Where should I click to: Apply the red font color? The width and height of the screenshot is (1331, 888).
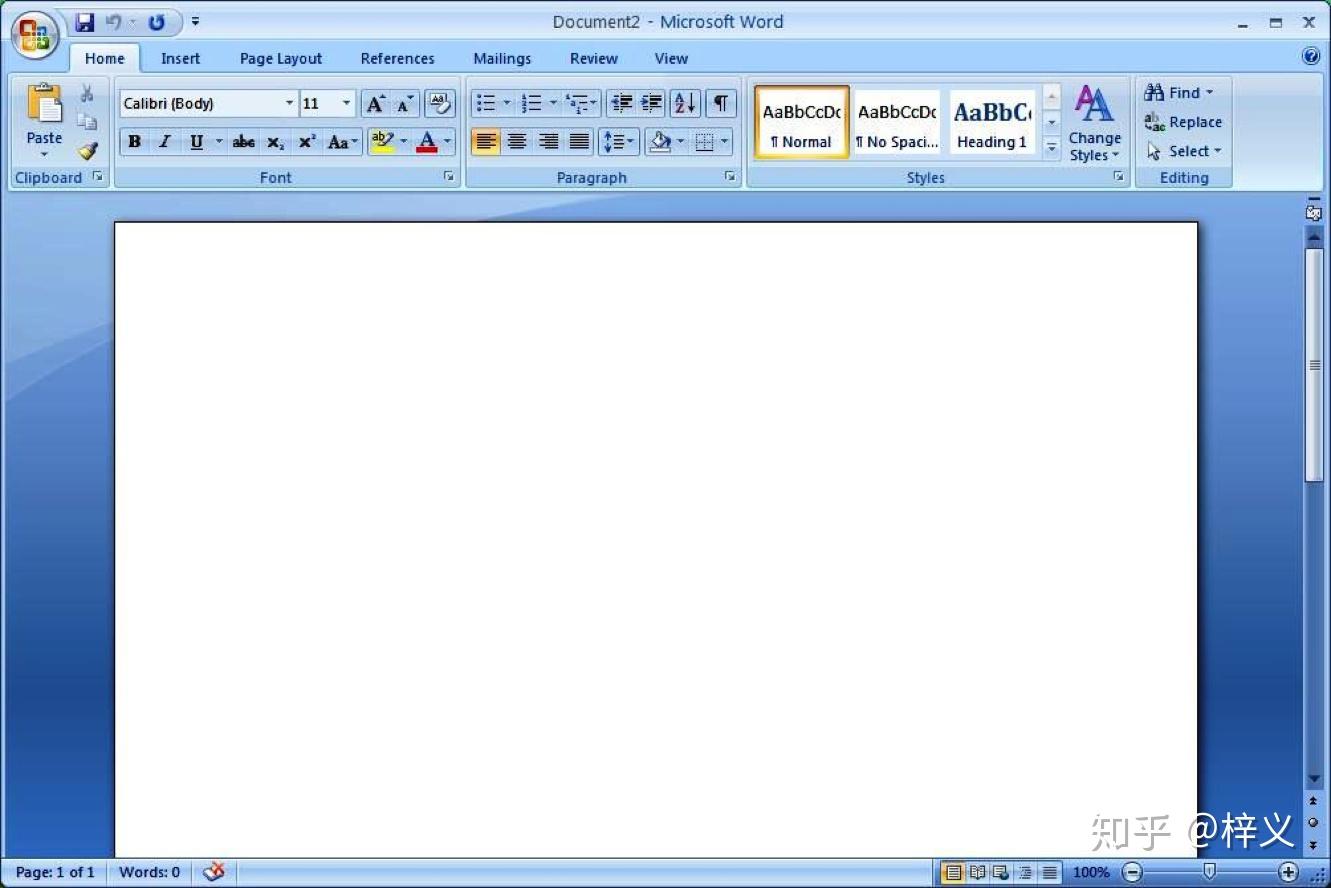pos(427,142)
